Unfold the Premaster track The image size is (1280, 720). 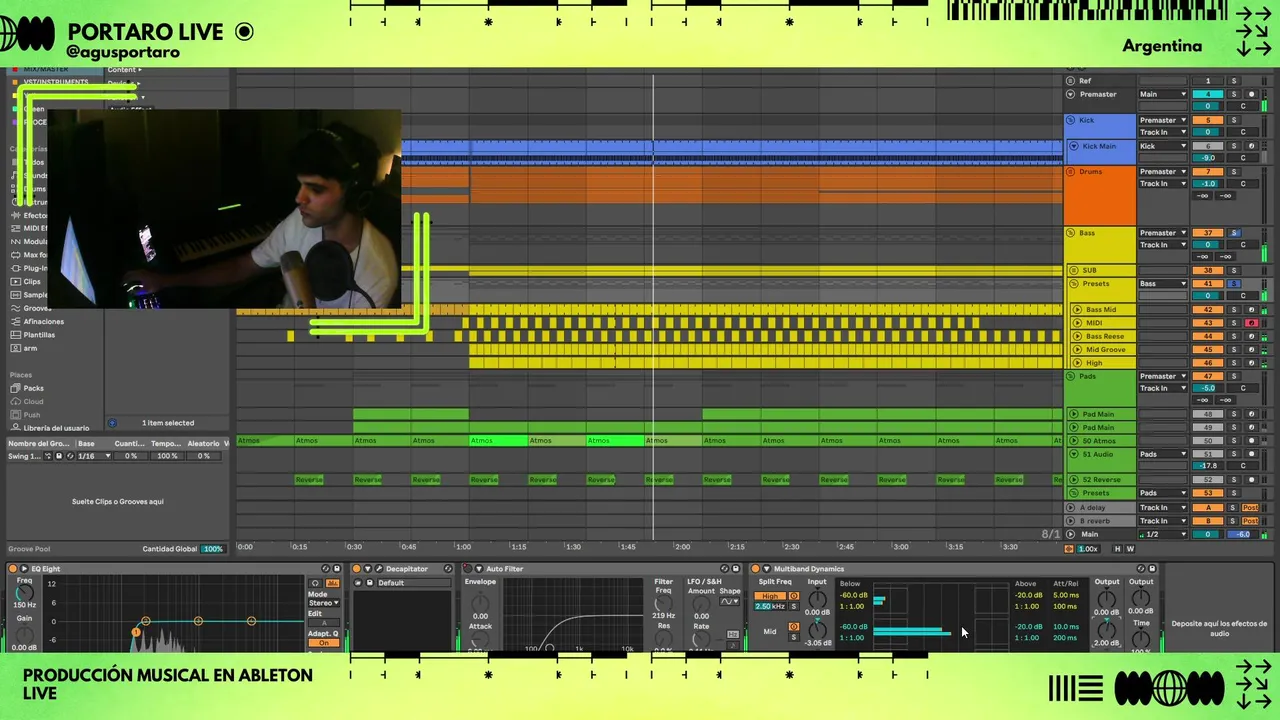(1070, 94)
